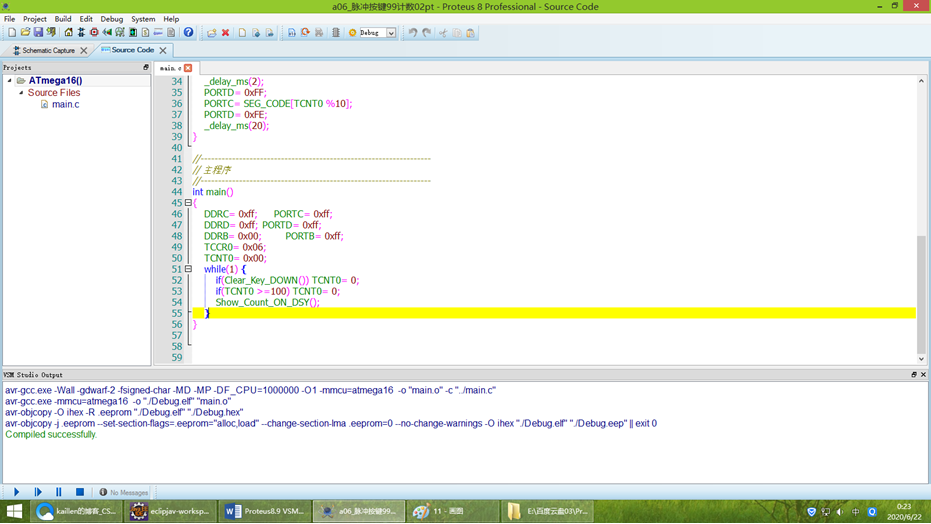Undock the Projects panel
The width and height of the screenshot is (931, 524).
coord(145,68)
